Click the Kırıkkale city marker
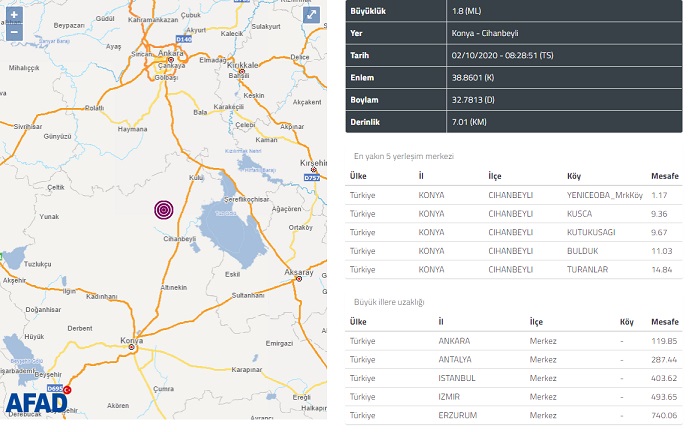Image resolution: width=692 pixels, height=432 pixels. (x=242, y=70)
